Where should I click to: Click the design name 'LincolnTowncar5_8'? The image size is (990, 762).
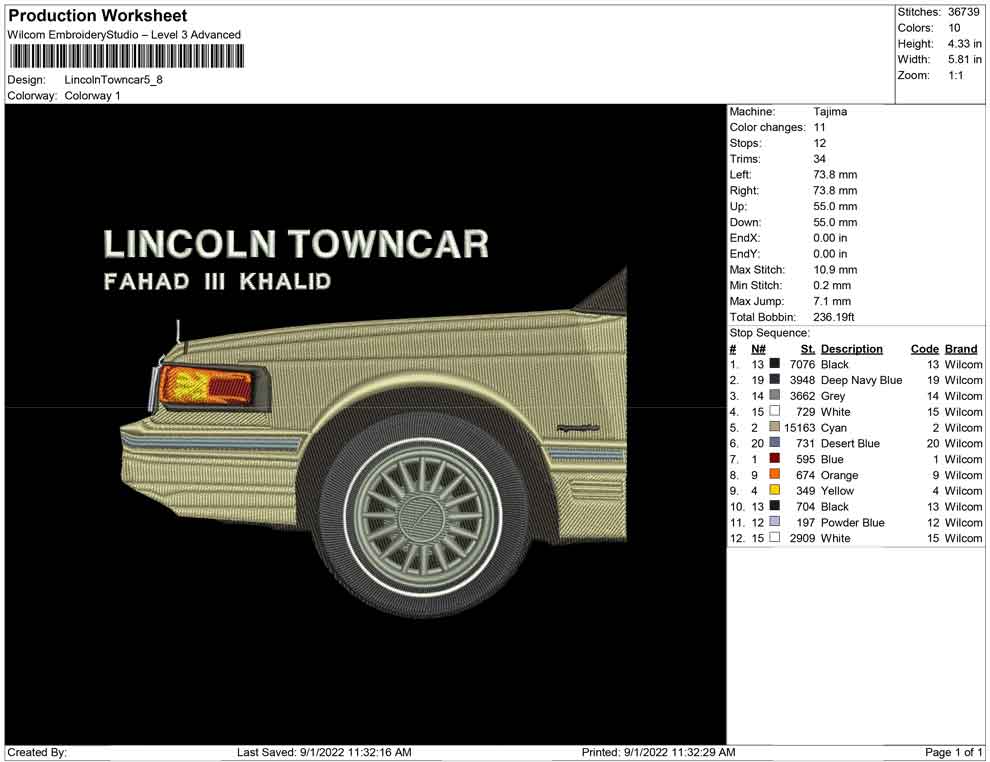[x=114, y=80]
